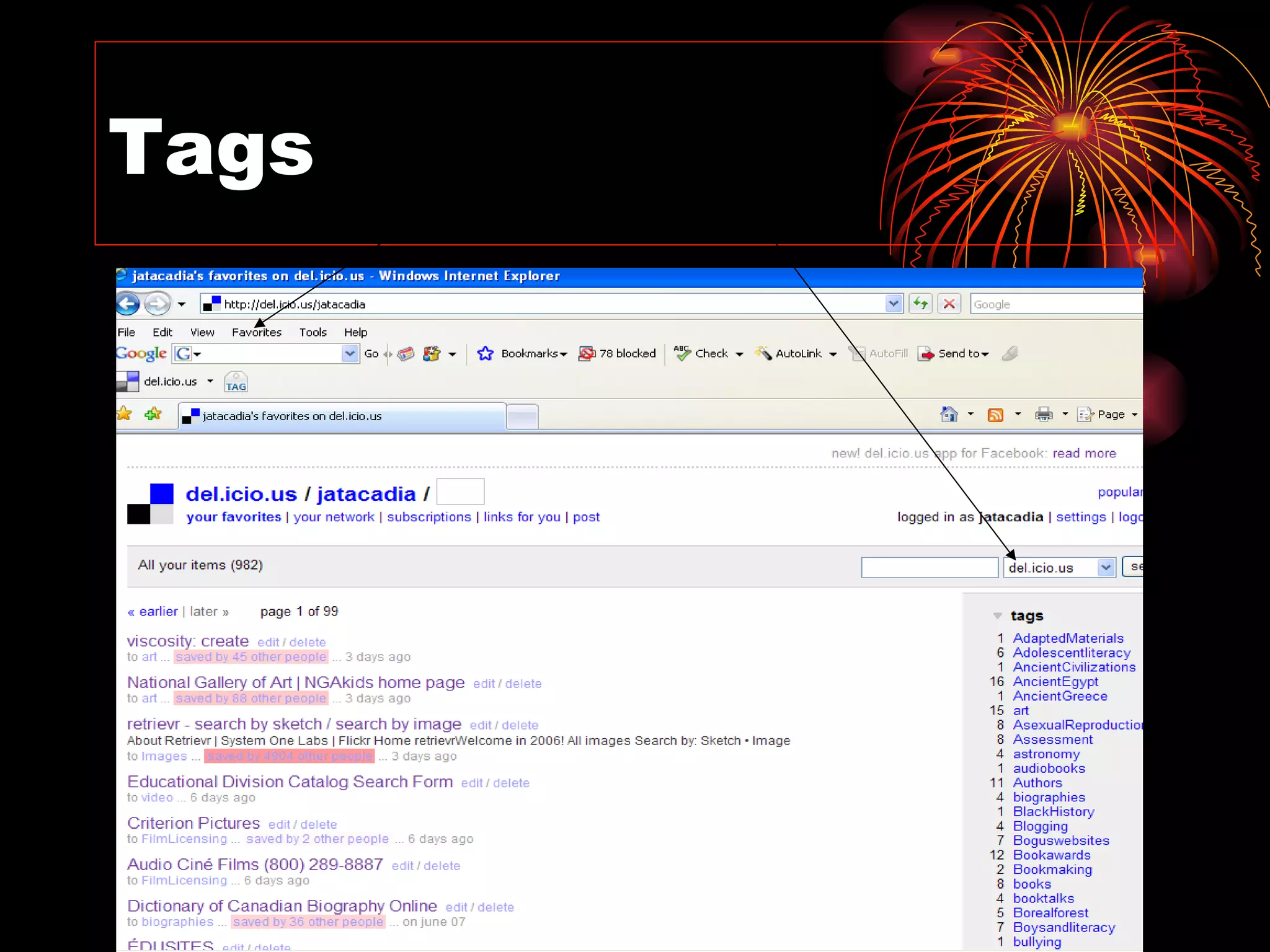Open the Tools menu

(x=313, y=332)
